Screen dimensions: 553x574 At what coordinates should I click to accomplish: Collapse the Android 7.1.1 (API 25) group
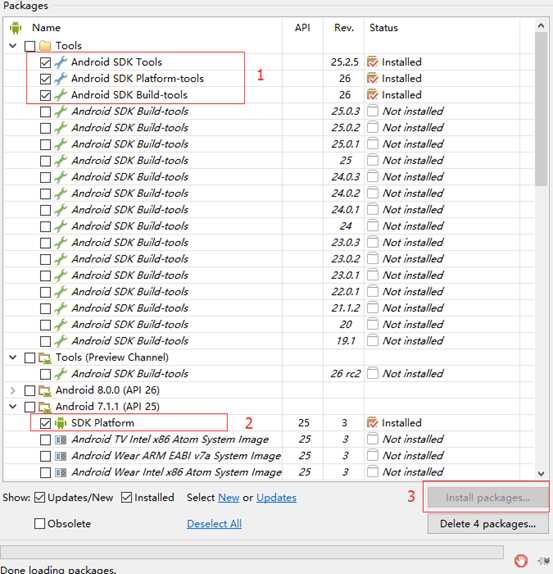tap(13, 406)
